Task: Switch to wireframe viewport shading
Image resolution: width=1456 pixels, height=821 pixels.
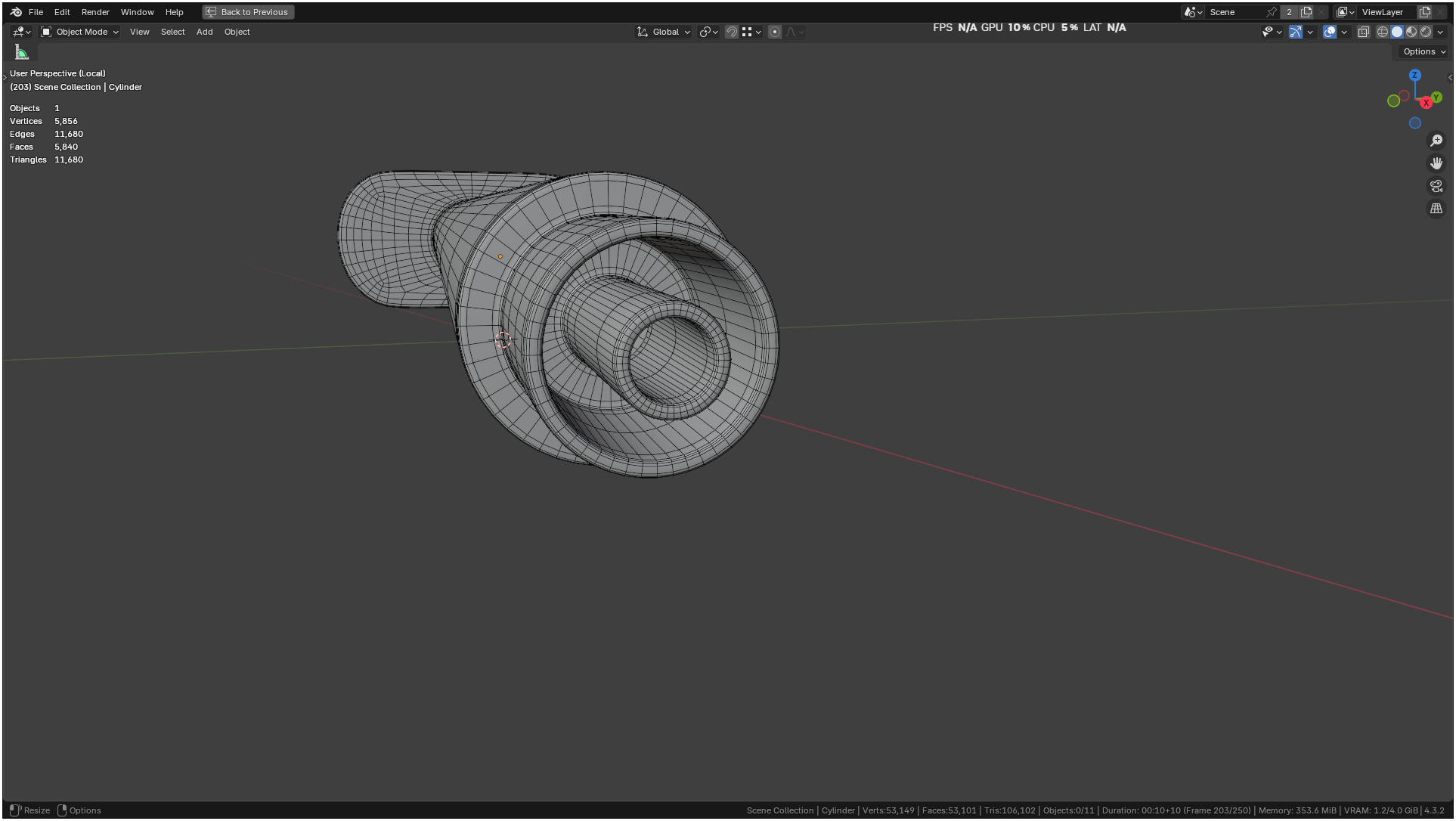Action: (x=1382, y=32)
